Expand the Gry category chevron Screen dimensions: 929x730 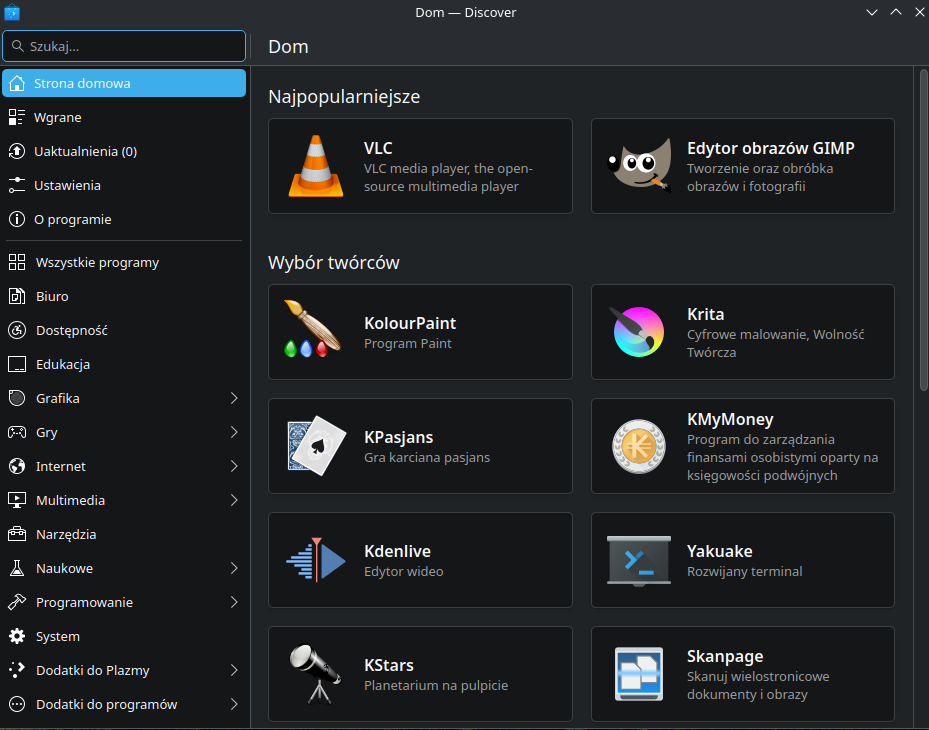point(234,432)
